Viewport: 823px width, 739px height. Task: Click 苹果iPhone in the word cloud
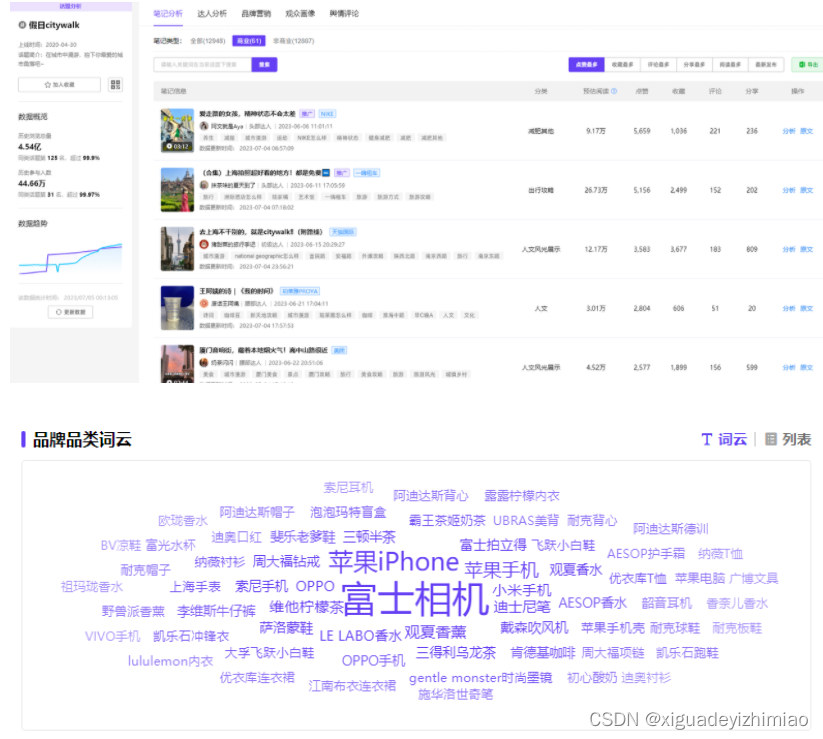(x=394, y=562)
